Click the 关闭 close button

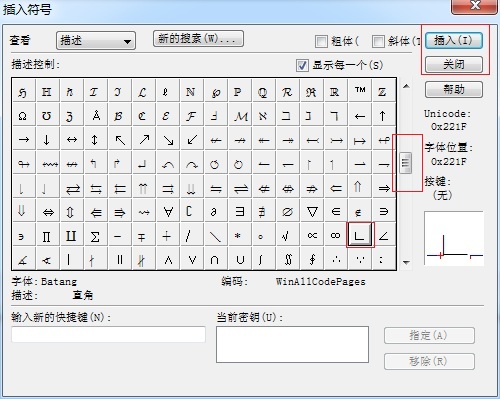(454, 64)
